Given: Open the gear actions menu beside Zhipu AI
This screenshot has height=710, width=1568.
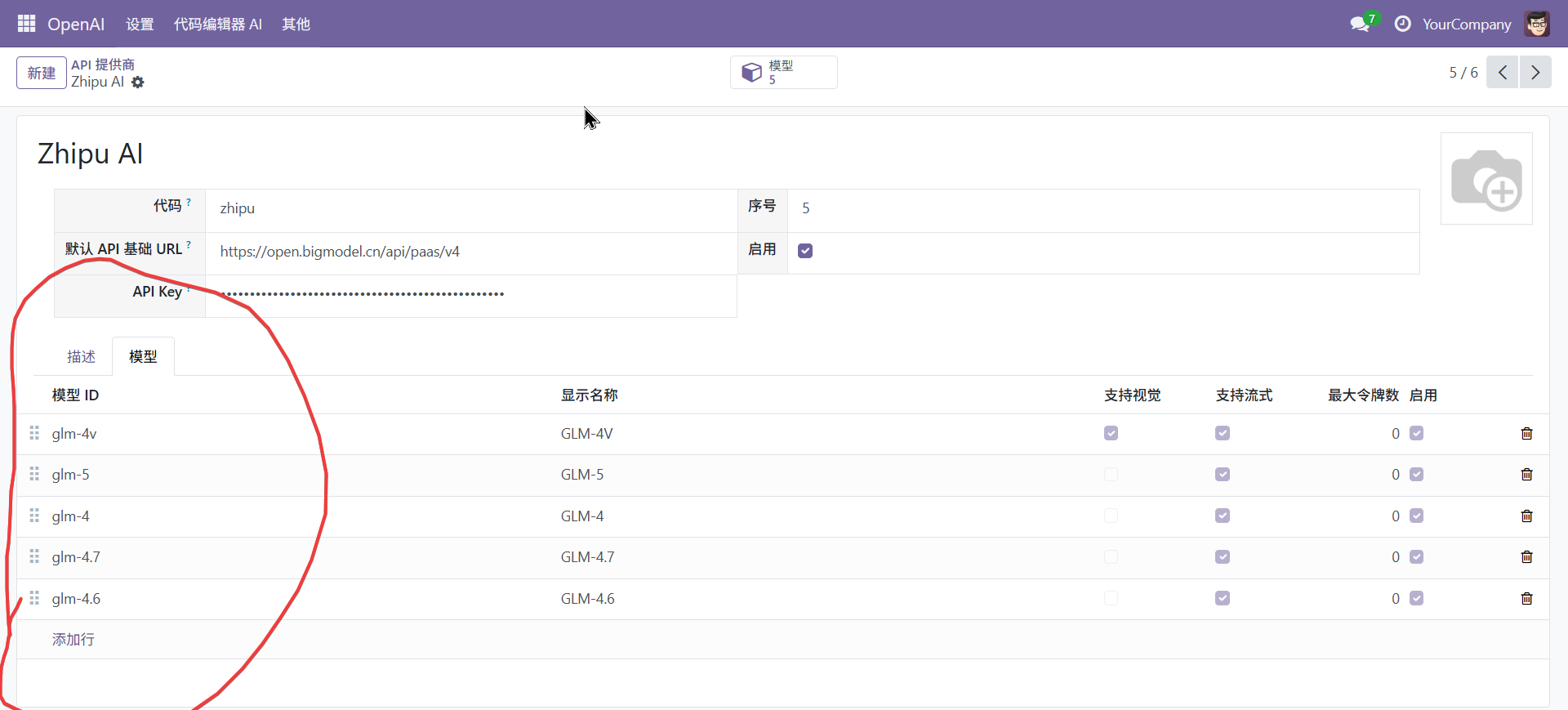Looking at the screenshot, I should [138, 83].
